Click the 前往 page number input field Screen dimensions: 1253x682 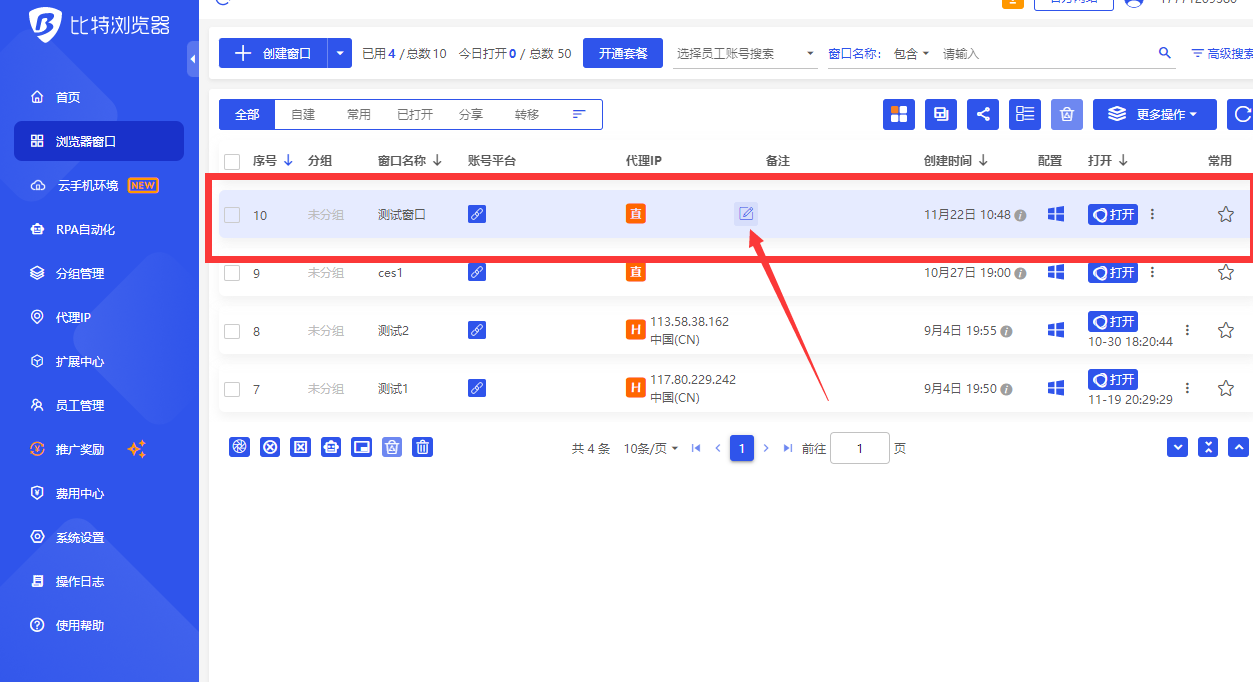click(859, 449)
